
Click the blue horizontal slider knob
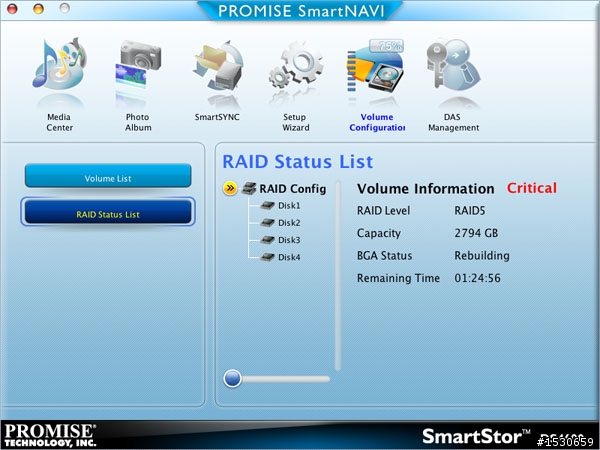232,378
